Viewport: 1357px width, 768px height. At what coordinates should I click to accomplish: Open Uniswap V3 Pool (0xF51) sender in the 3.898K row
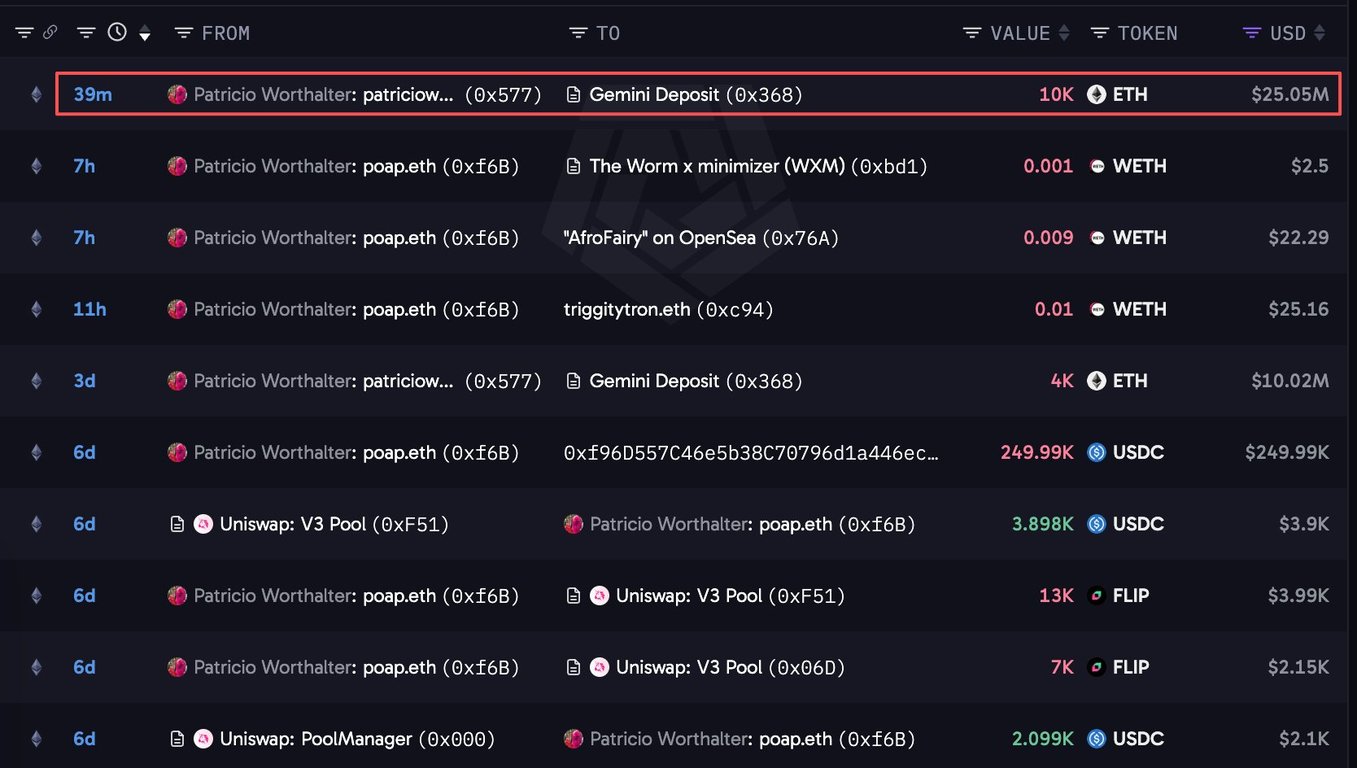point(335,524)
